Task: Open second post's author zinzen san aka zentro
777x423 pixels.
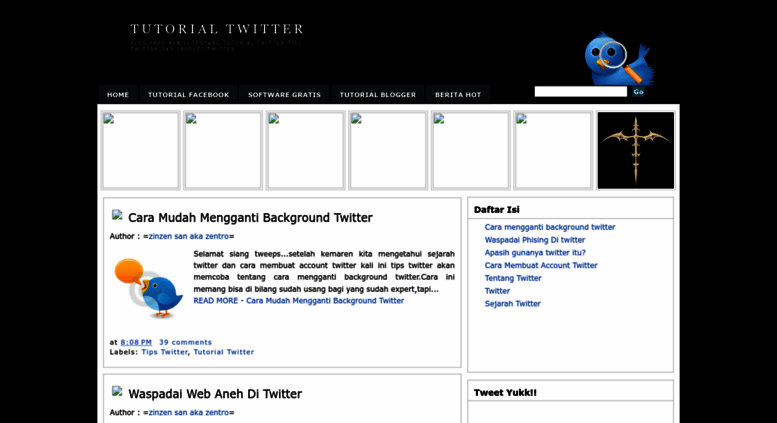Action: pyautogui.click(x=189, y=413)
